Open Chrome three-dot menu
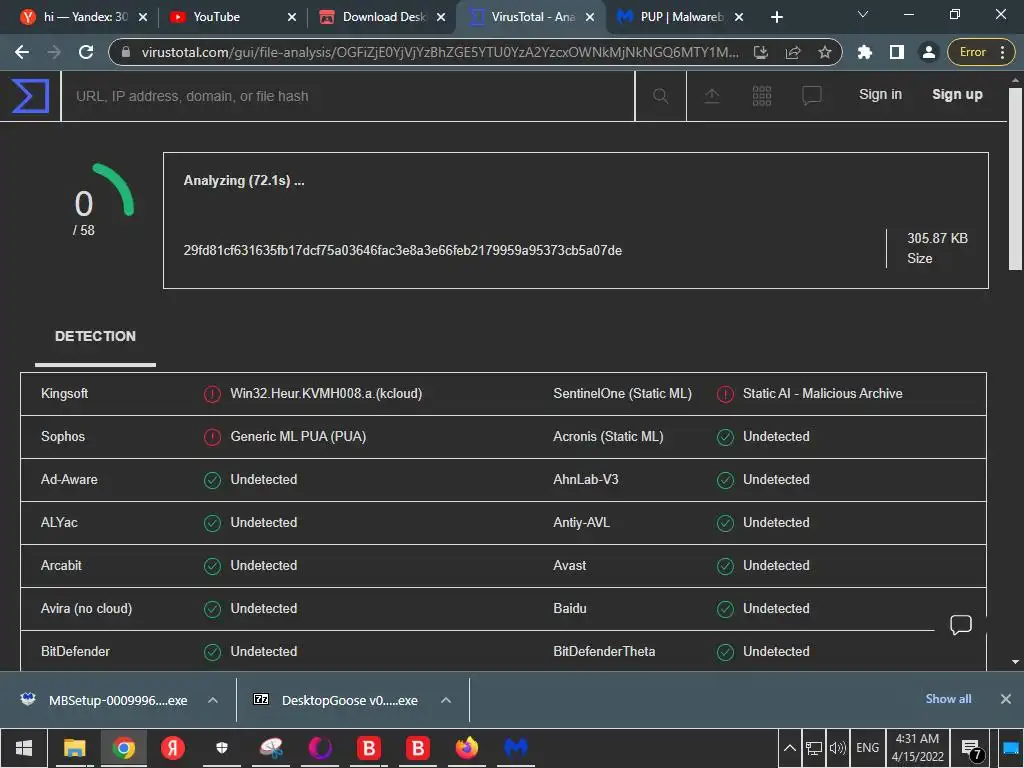Image resolution: width=1024 pixels, height=768 pixels. coord(1002,52)
